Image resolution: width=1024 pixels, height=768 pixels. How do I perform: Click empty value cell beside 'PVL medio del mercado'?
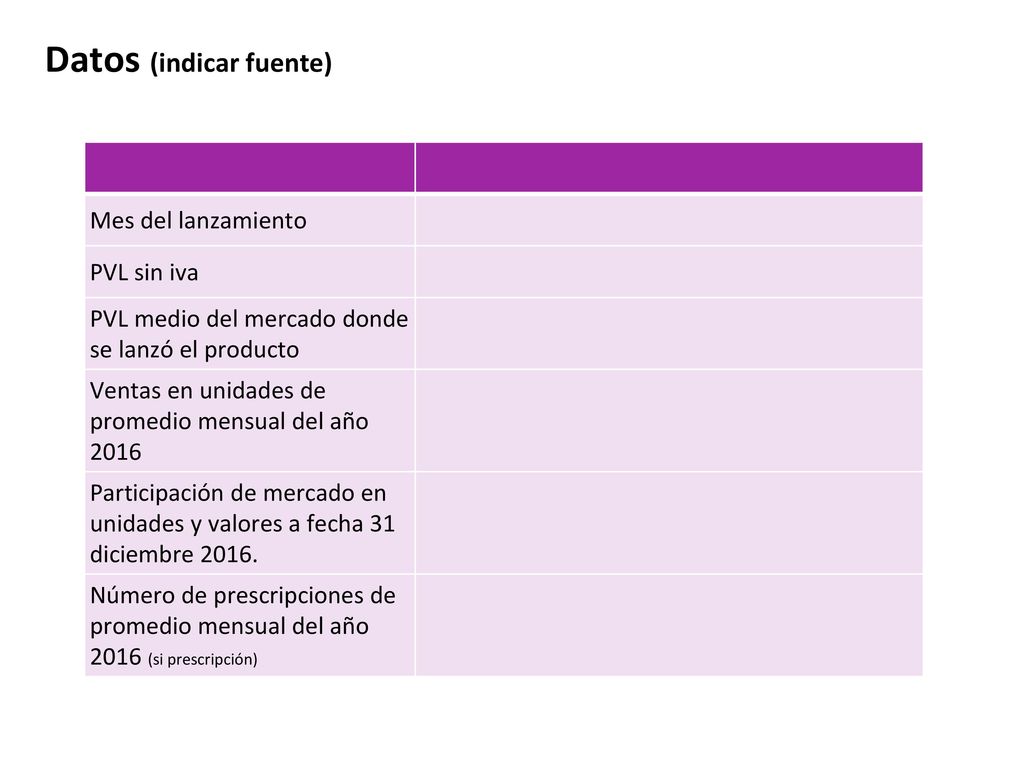(669, 334)
